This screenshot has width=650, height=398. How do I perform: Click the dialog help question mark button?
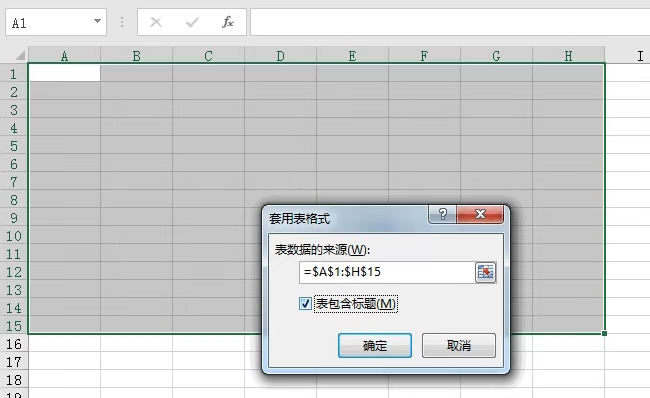(x=442, y=214)
